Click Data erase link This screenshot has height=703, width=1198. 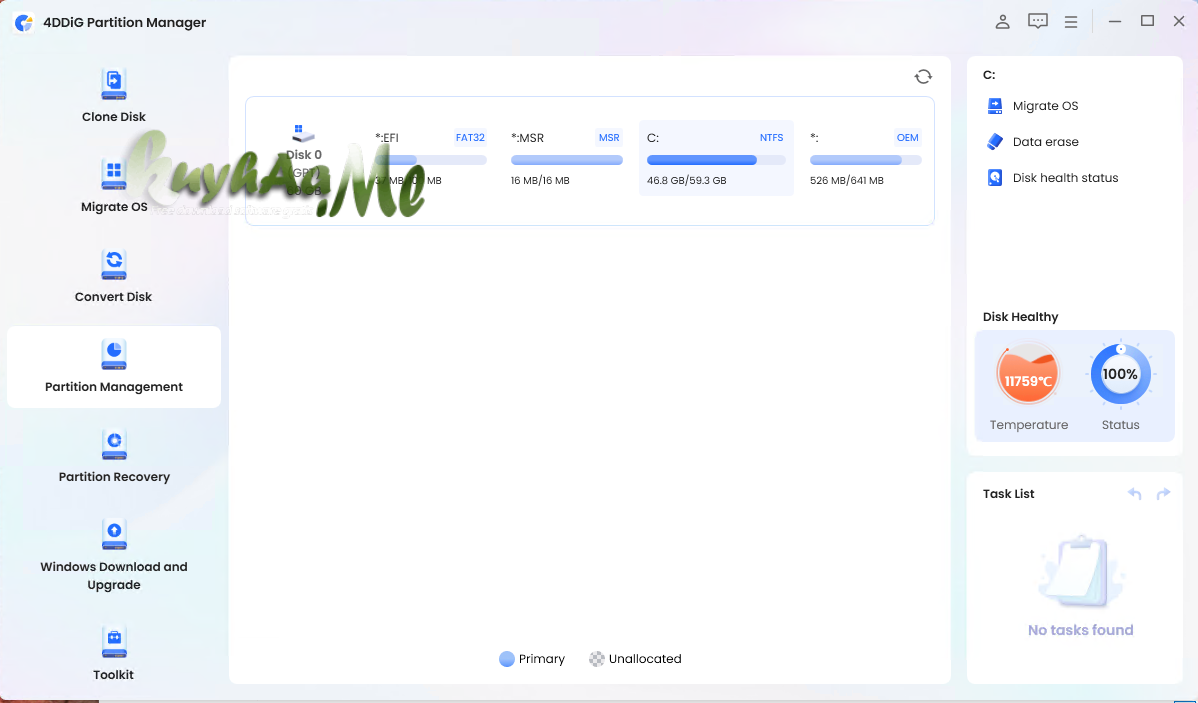click(1045, 142)
